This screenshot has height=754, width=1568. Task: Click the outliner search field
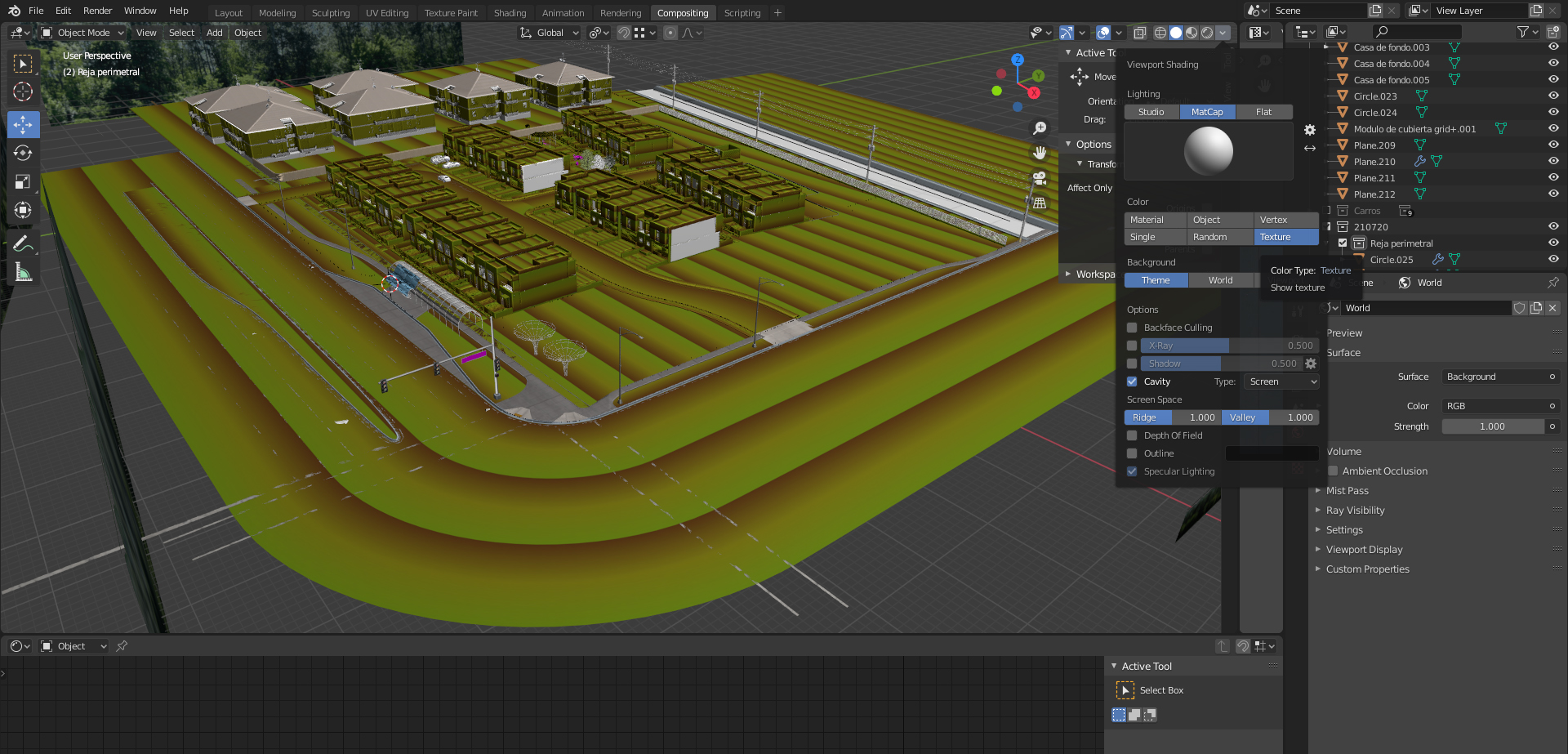(x=1417, y=32)
